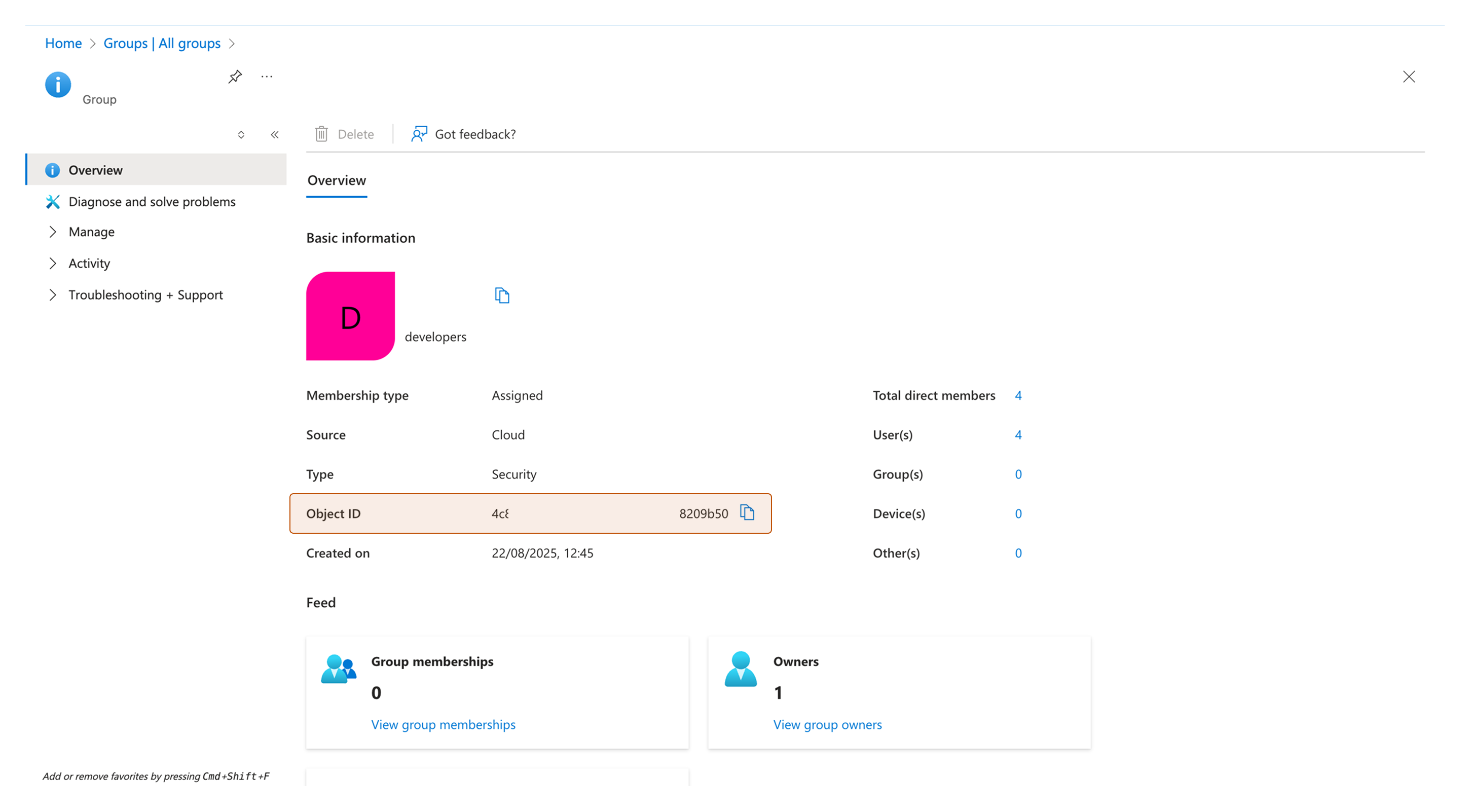
Task: Click the Owners person icon
Action: [740, 669]
